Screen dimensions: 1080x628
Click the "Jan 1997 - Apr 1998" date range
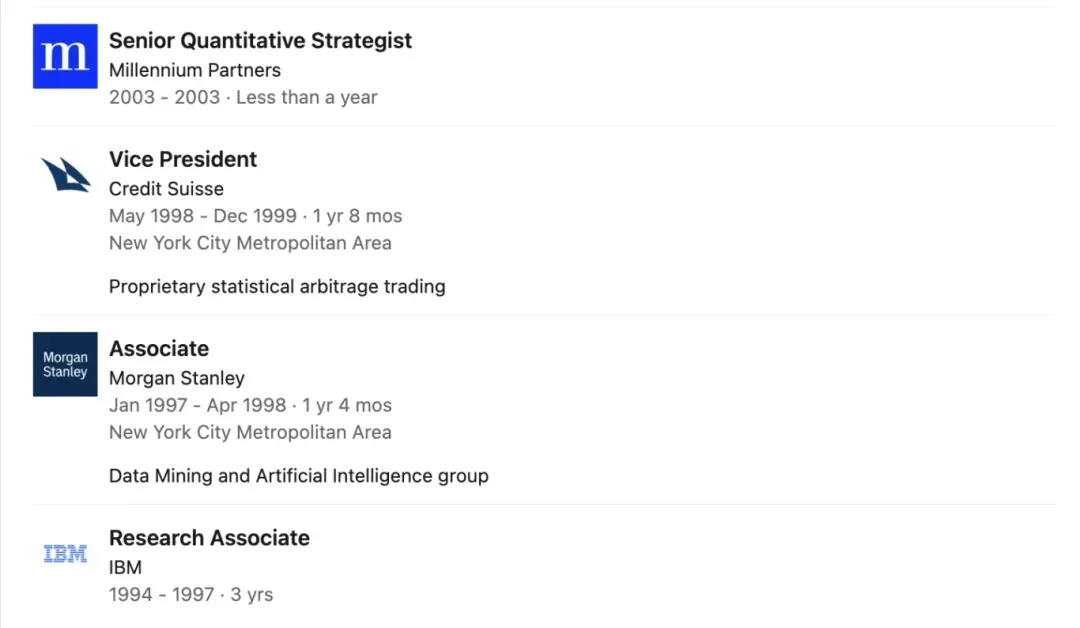(198, 405)
